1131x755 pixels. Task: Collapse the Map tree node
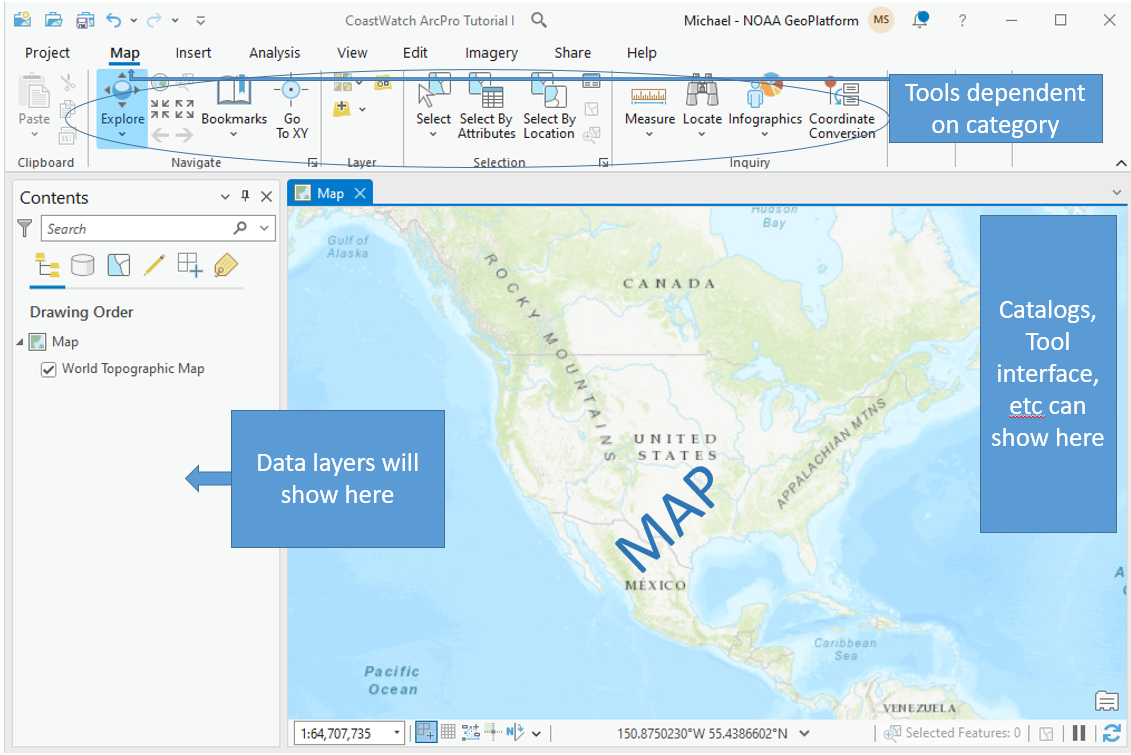coord(21,342)
